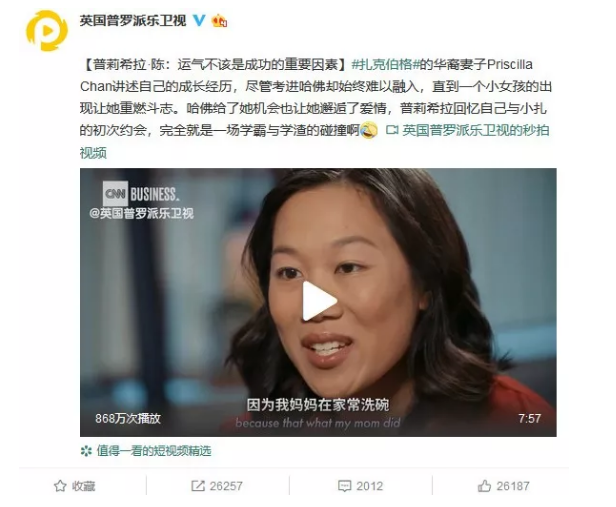
Task: Click the repost count 26257
Action: [x=226, y=486]
